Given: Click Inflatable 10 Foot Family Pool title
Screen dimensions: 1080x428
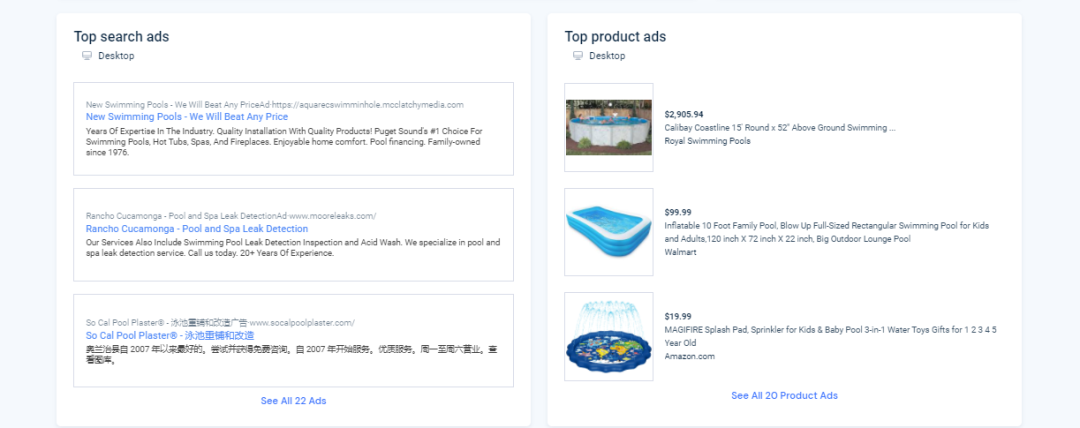Looking at the screenshot, I should [x=827, y=232].
